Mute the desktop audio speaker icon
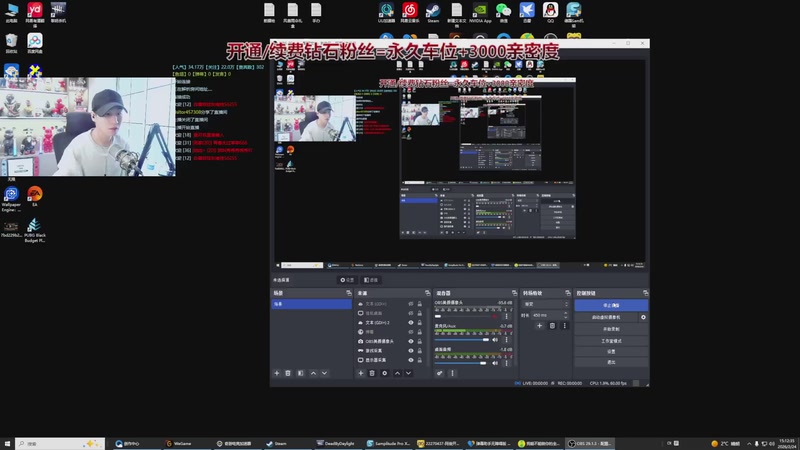This screenshot has width=800, height=450. pos(495,363)
